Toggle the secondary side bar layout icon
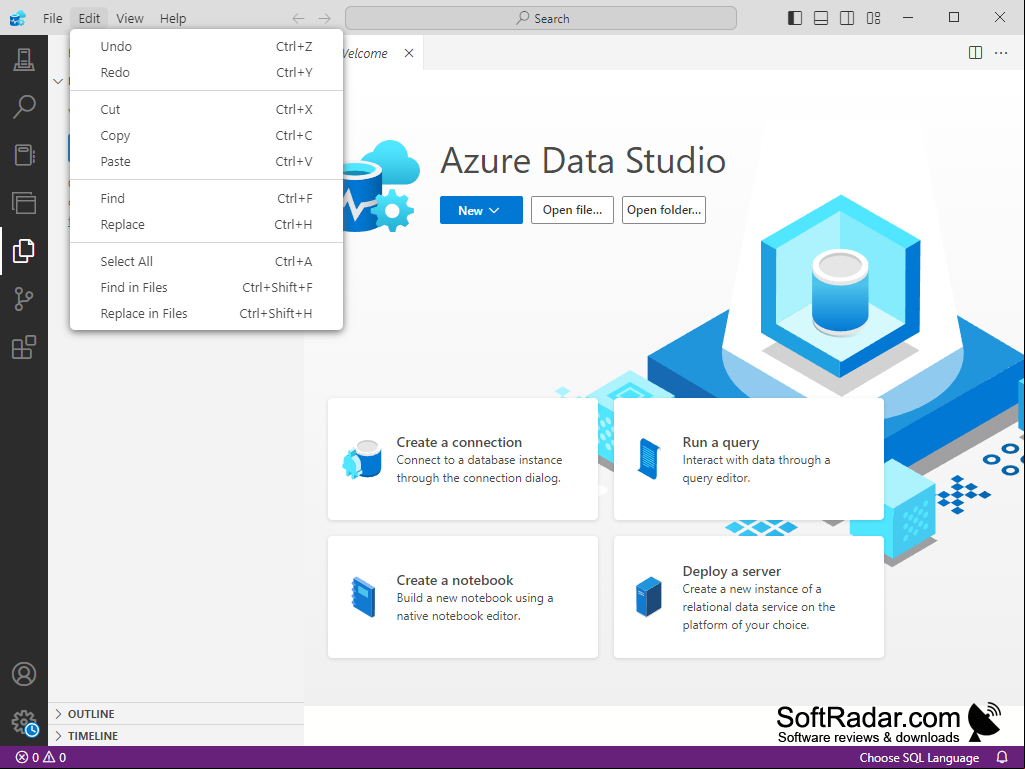The width and height of the screenshot is (1025, 769). coord(847,18)
